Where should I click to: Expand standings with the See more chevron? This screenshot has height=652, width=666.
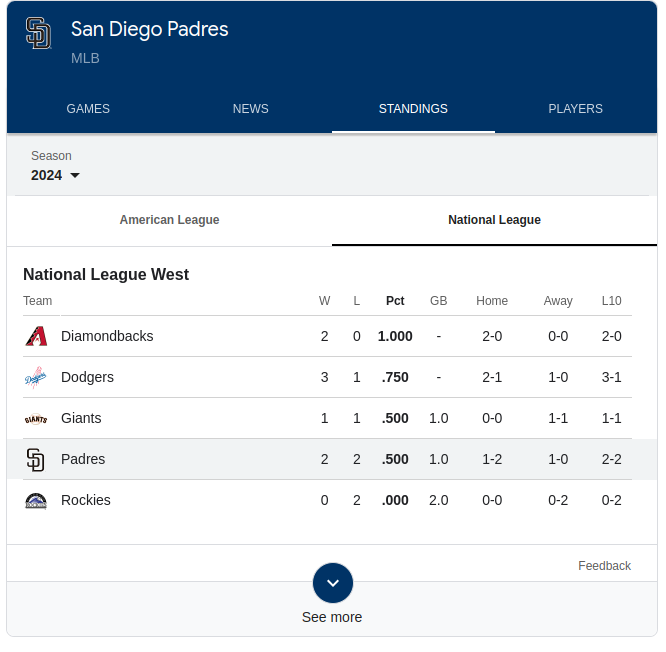point(333,583)
